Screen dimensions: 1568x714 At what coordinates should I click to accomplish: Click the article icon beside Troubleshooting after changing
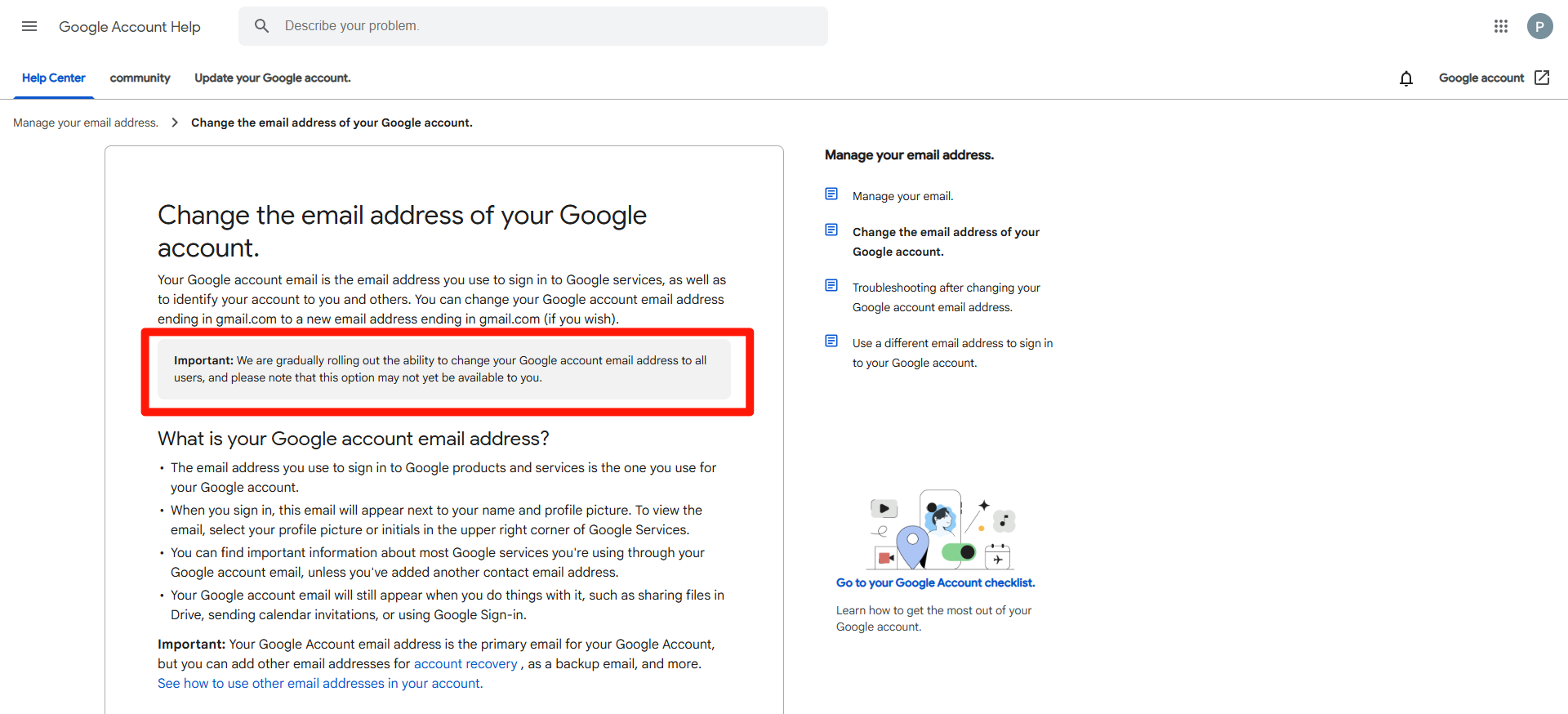[x=831, y=286]
